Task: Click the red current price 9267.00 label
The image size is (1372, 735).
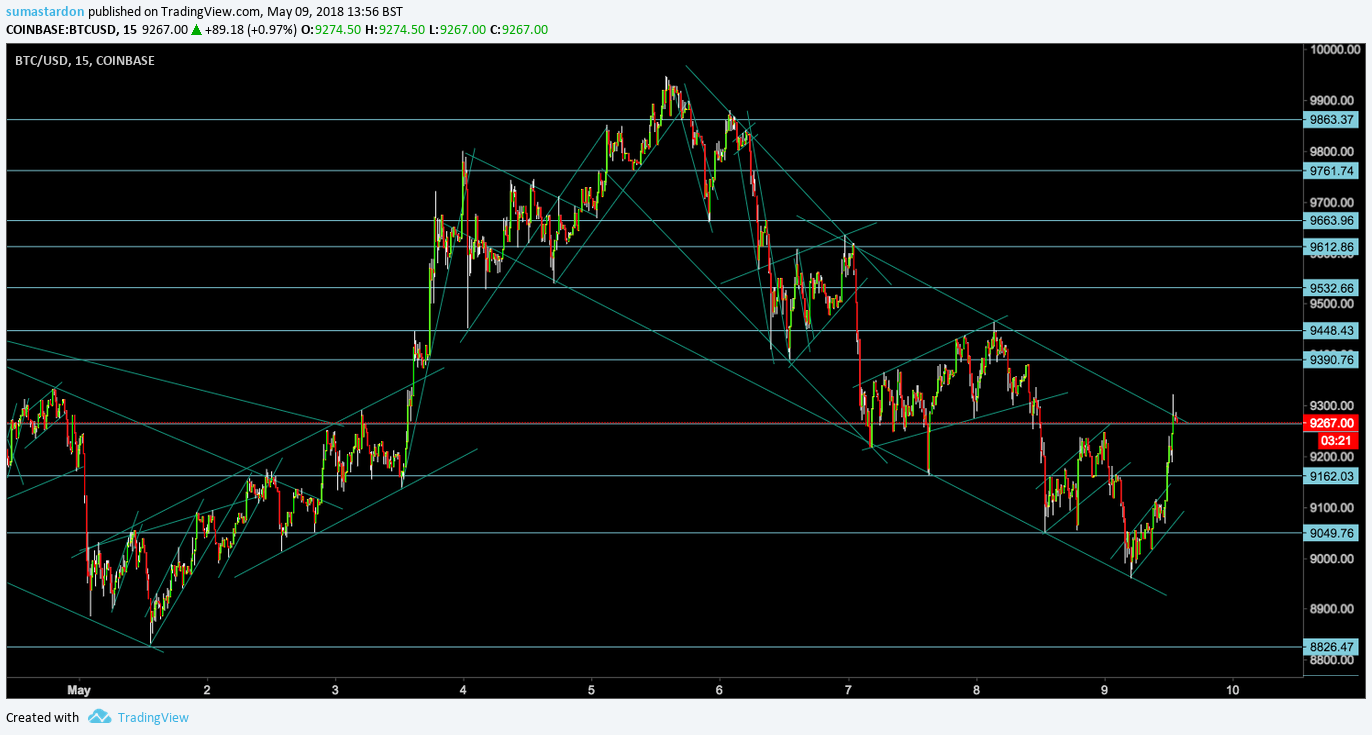Action: [1332, 423]
